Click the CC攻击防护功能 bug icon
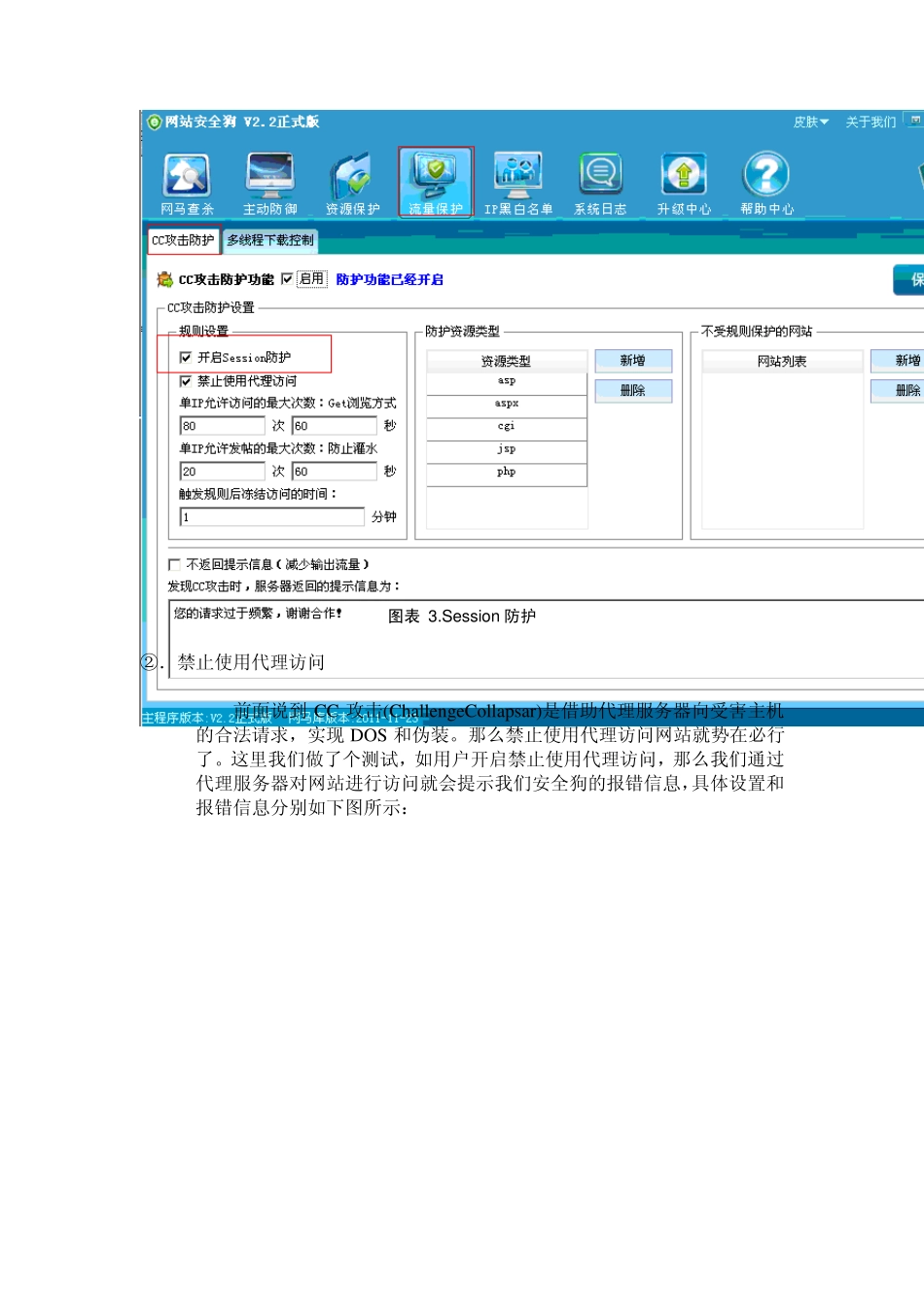Viewport: 924px width, 1307px height. tap(165, 279)
